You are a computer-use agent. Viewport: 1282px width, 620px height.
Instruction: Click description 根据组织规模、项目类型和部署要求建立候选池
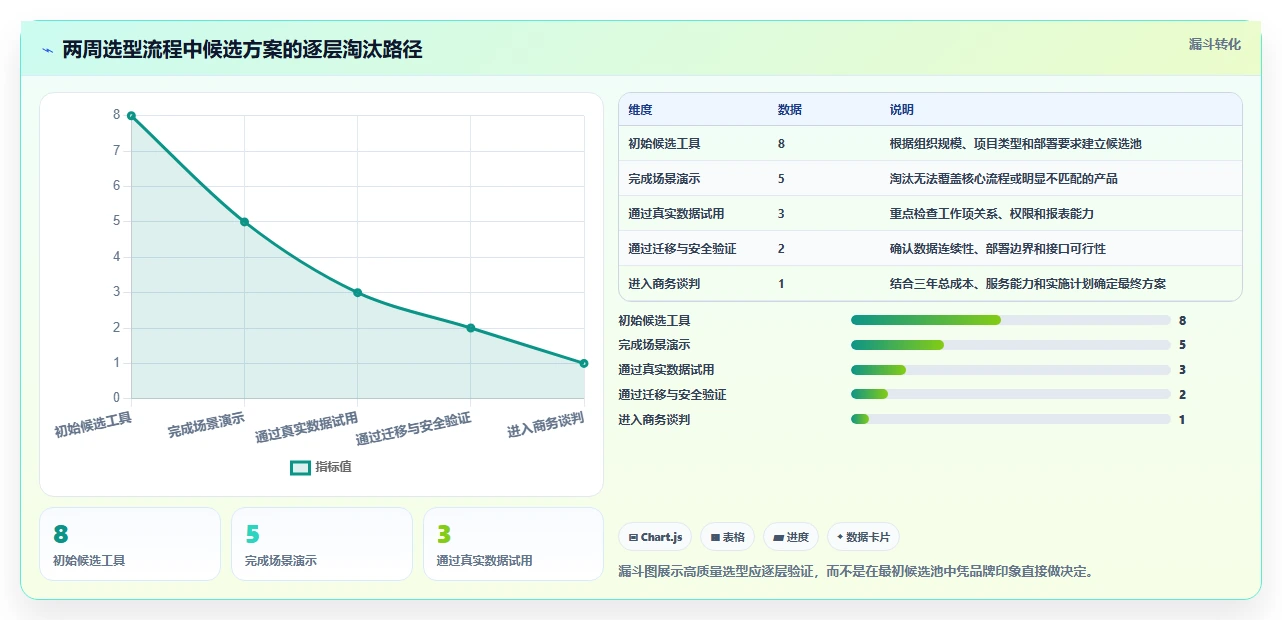pos(1015,144)
